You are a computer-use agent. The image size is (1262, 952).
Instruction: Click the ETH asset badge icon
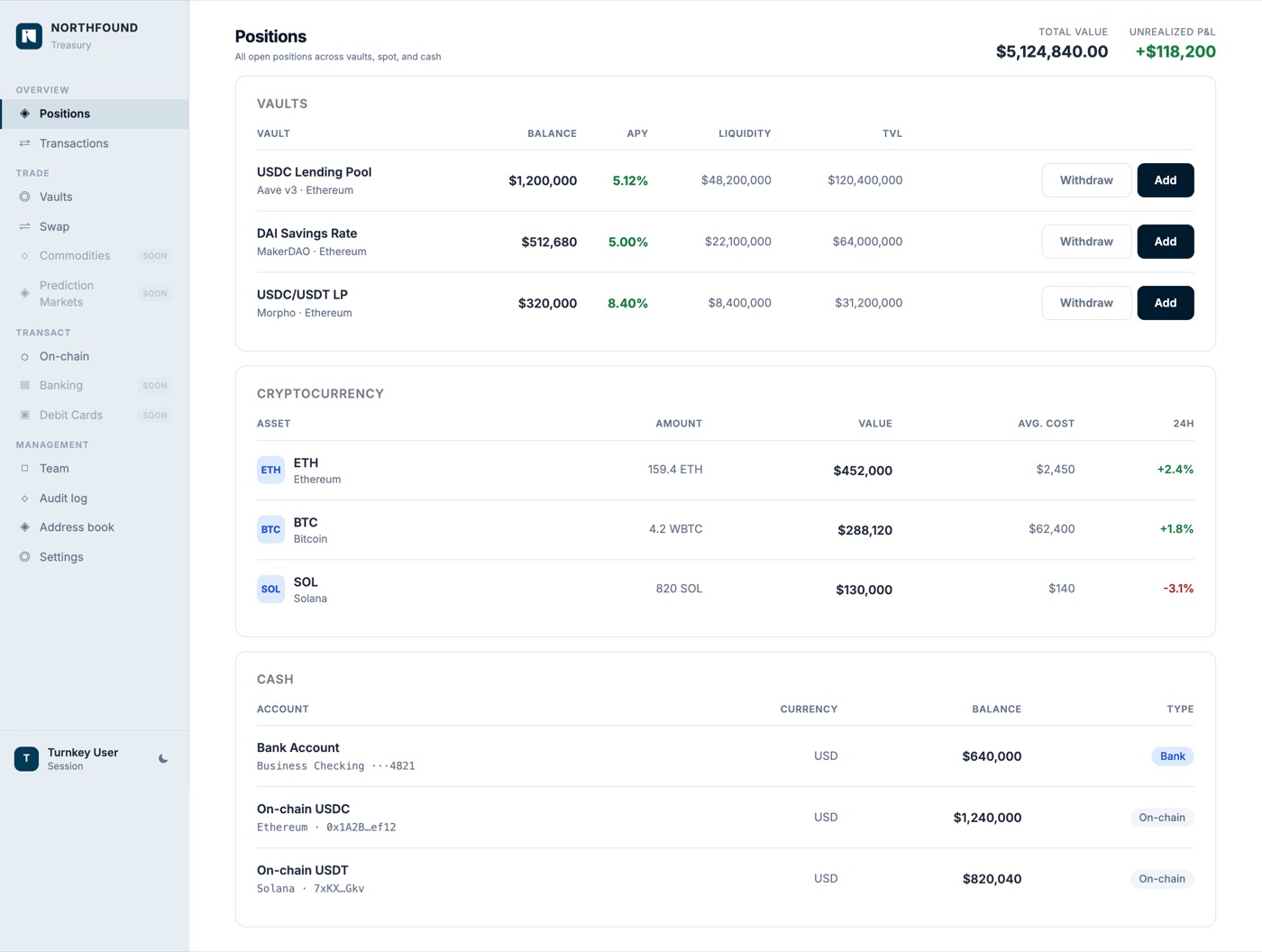[270, 470]
